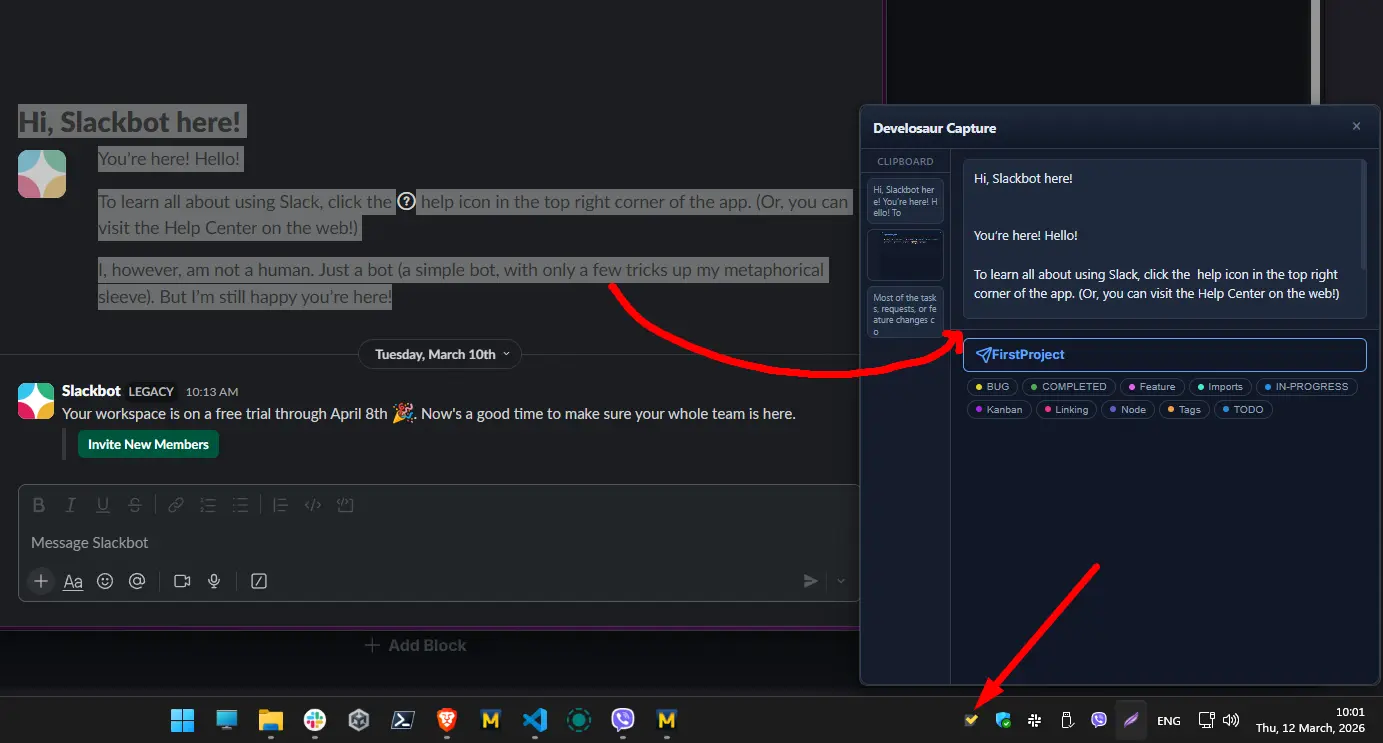Viewport: 1383px width, 743px height.
Task: Insert a link in Slack composer
Action: 175,505
